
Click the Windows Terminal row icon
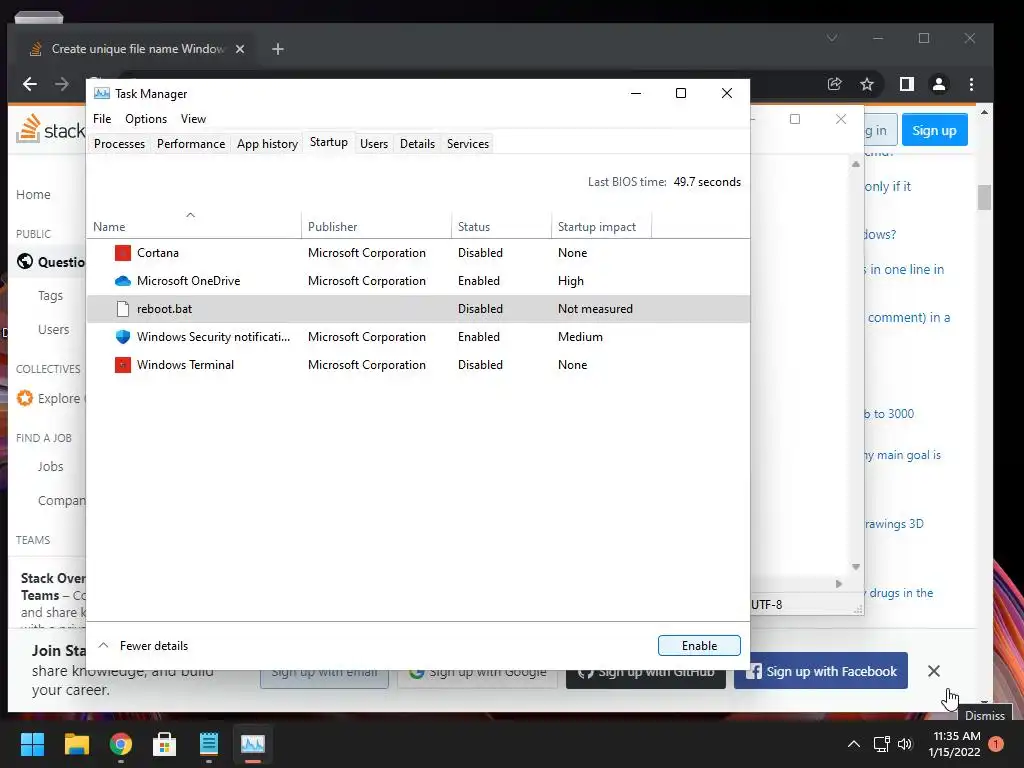(x=123, y=365)
